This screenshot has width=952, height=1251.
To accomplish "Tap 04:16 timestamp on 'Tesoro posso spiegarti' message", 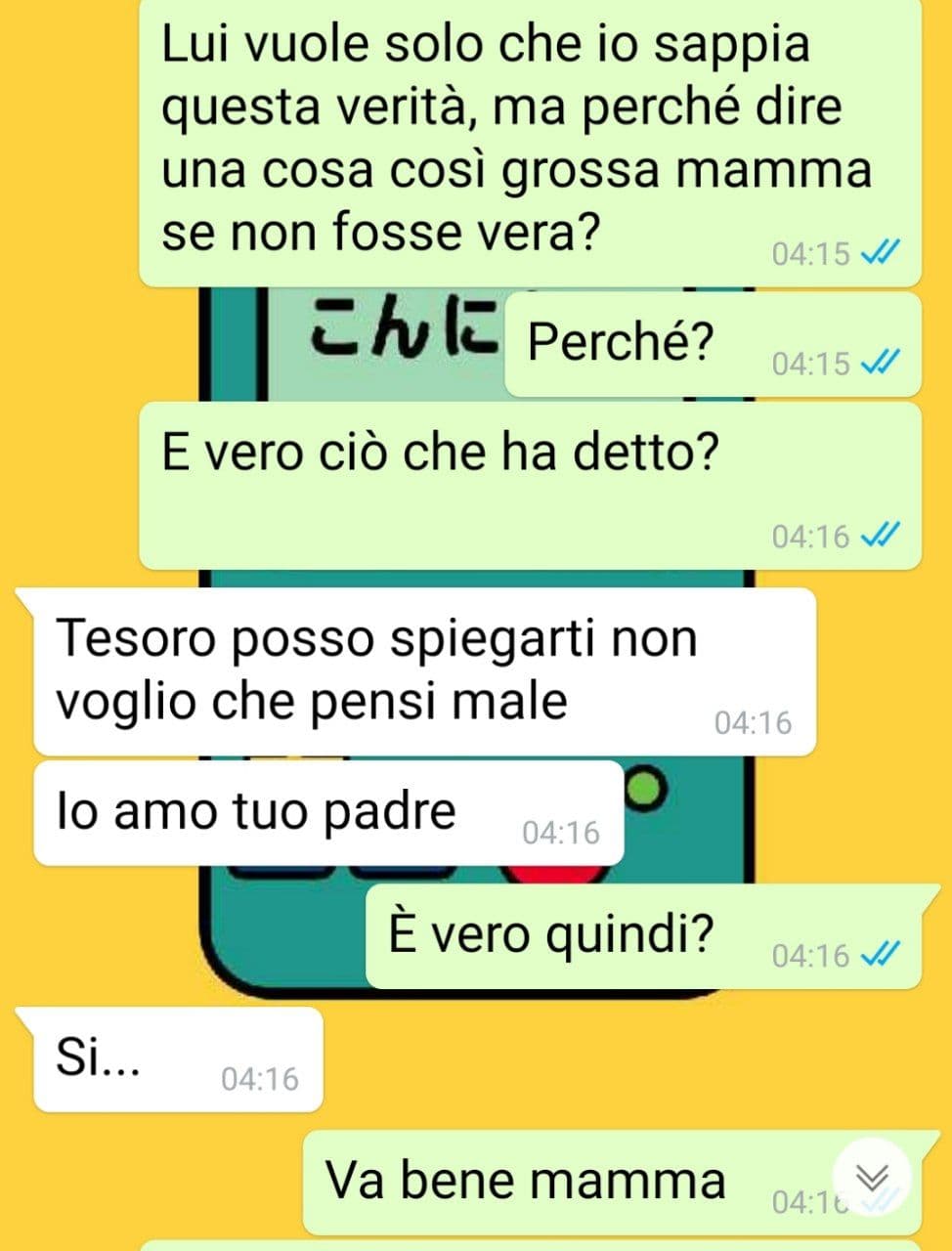I will point(753,723).
